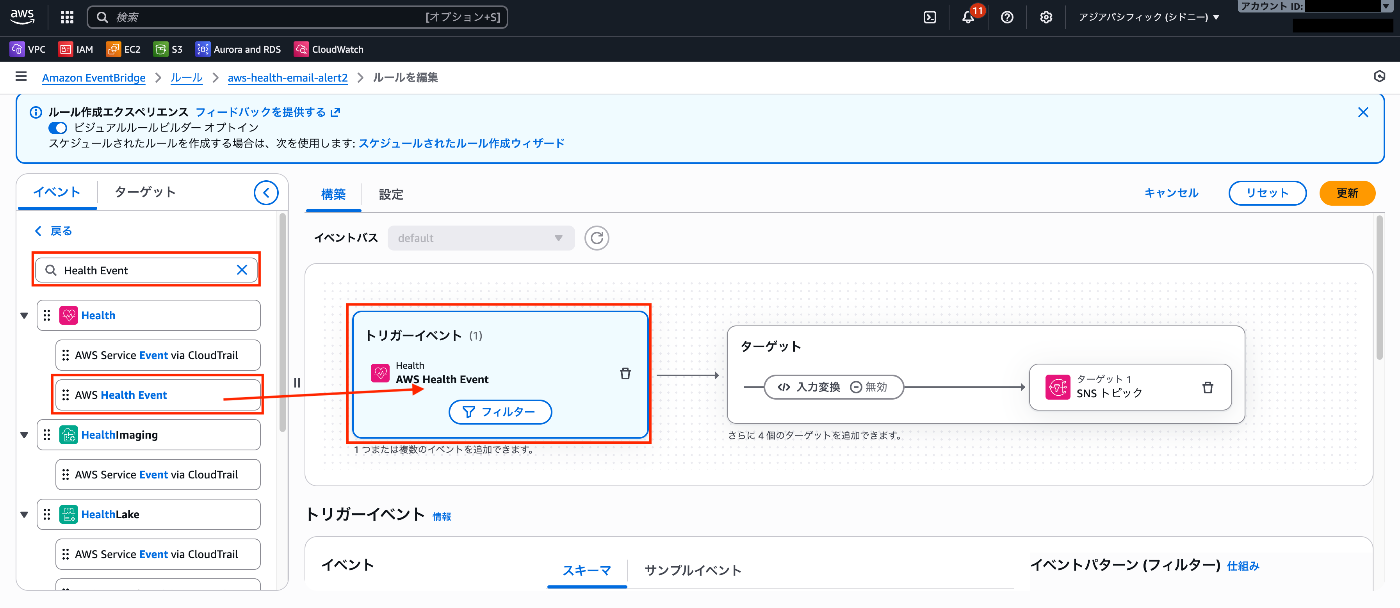Switch to the events tab in left panel
Image resolution: width=1400 pixels, height=608 pixels.
[x=57, y=192]
